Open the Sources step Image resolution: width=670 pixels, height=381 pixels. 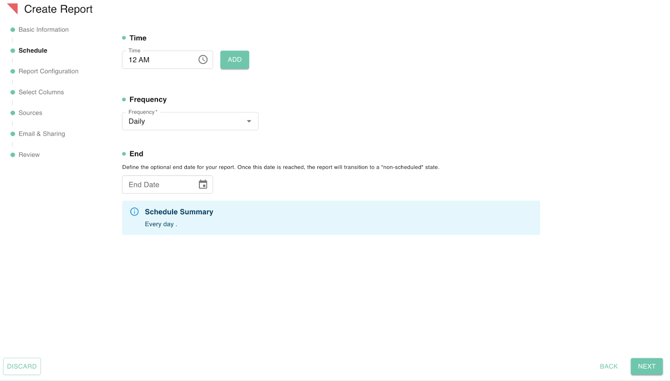point(30,113)
